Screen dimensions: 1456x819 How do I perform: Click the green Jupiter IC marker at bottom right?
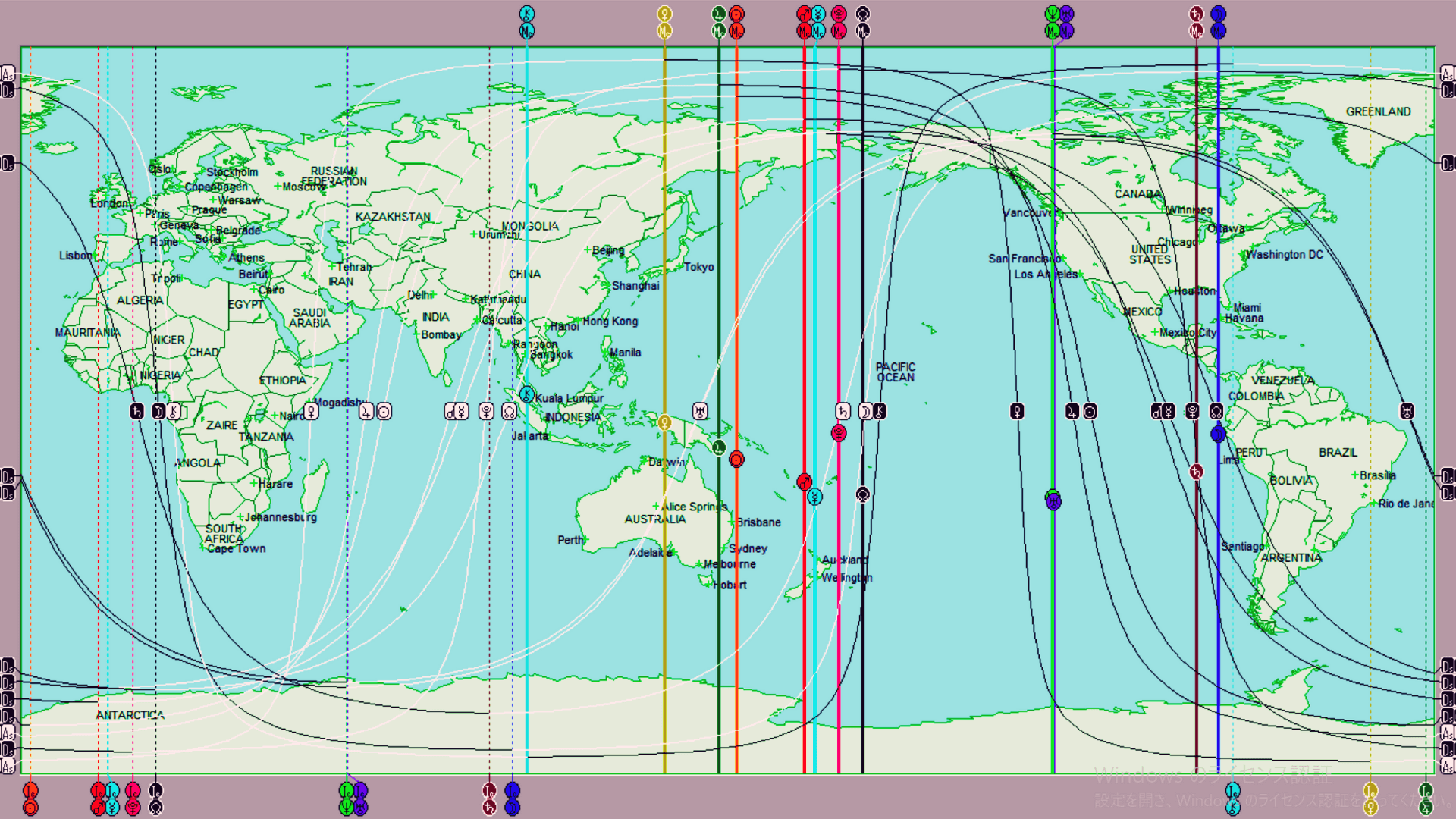(1426, 799)
